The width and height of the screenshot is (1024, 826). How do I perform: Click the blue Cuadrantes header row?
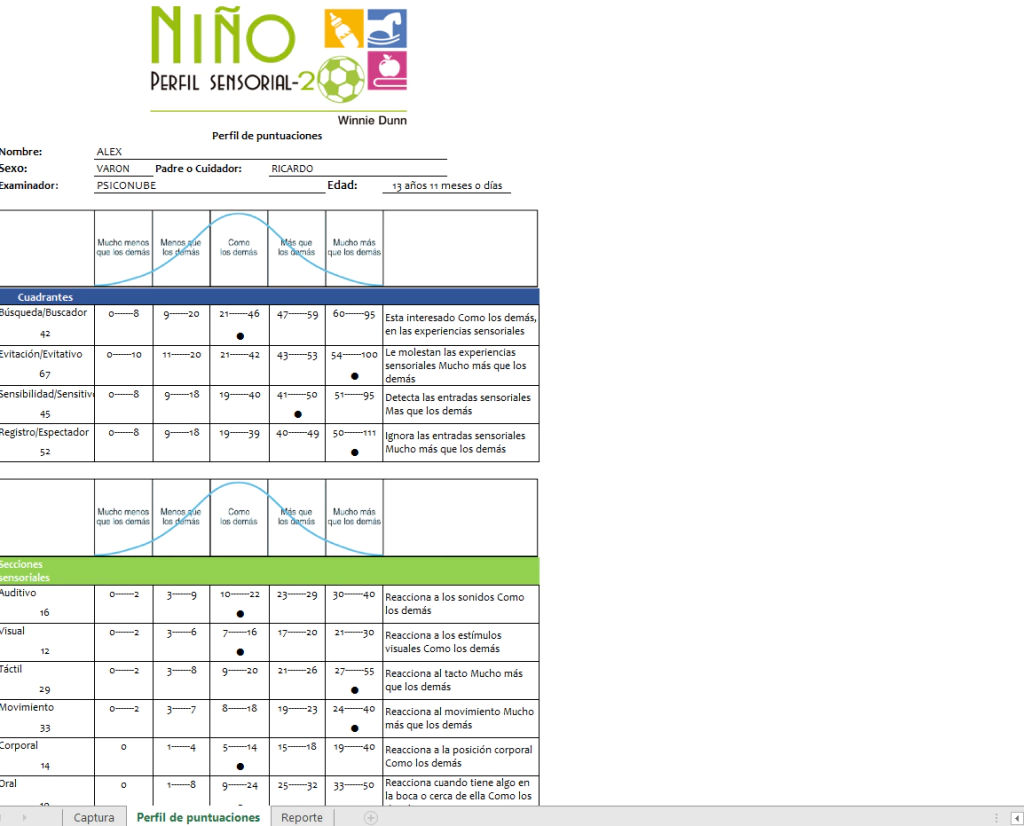pos(270,297)
